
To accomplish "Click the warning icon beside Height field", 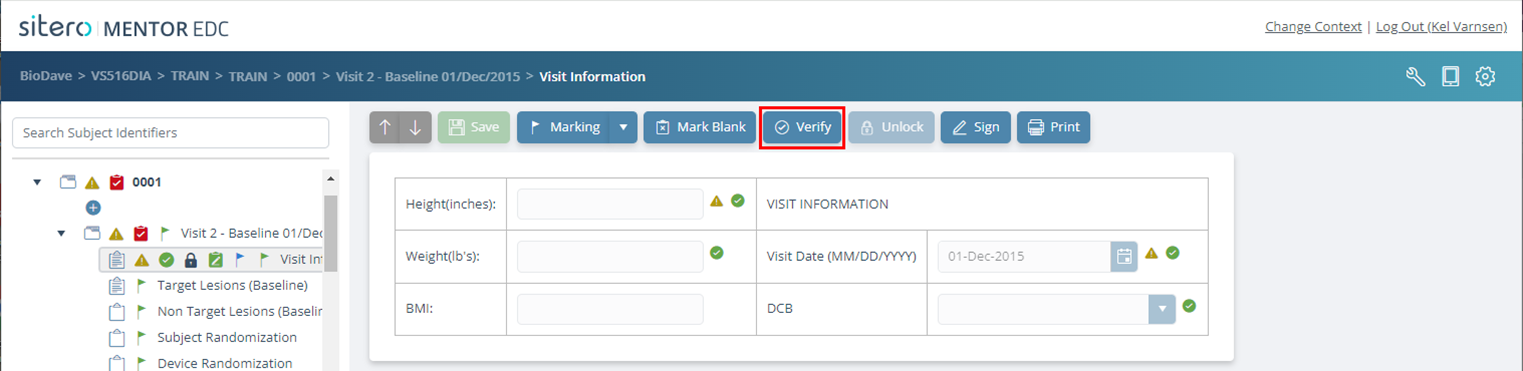I will (x=716, y=201).
